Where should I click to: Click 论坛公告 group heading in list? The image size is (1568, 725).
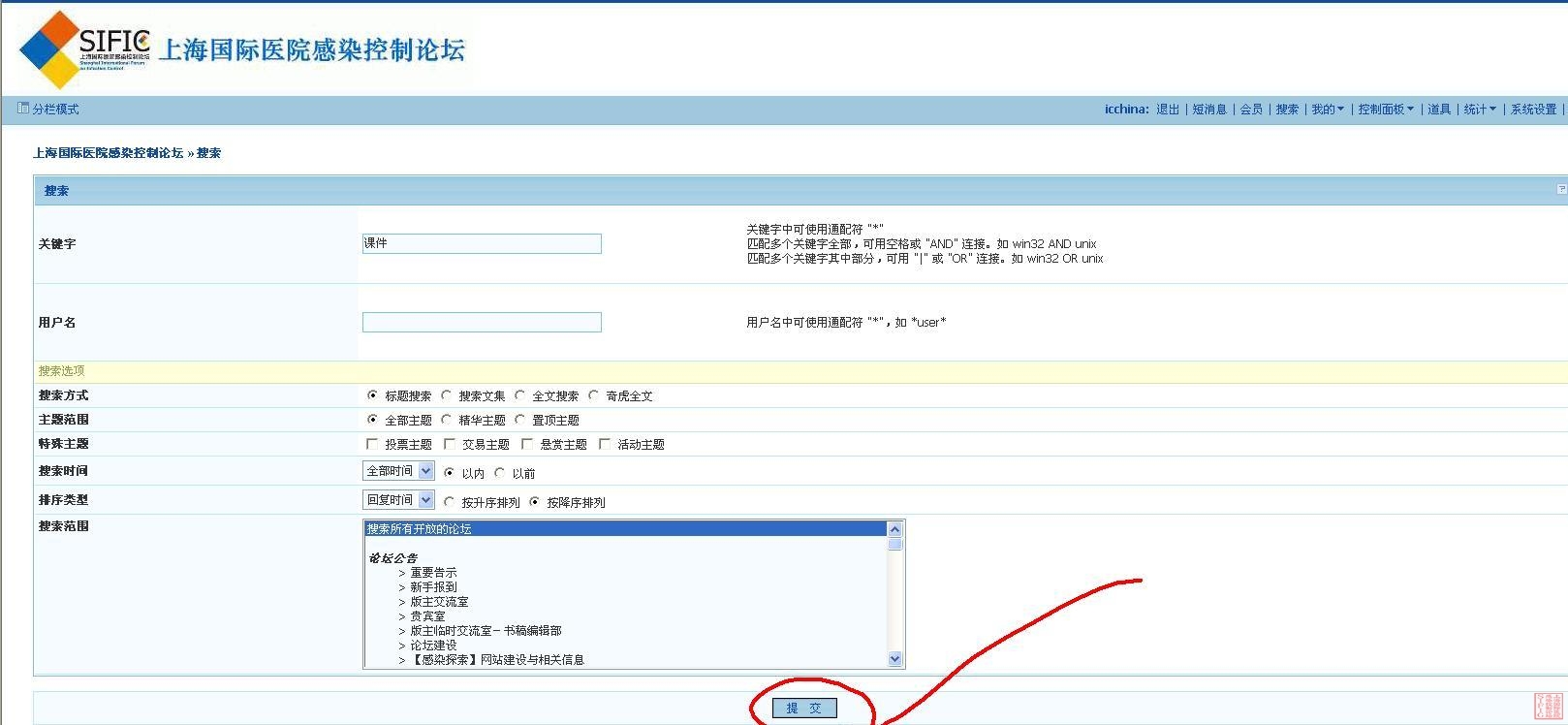392,558
